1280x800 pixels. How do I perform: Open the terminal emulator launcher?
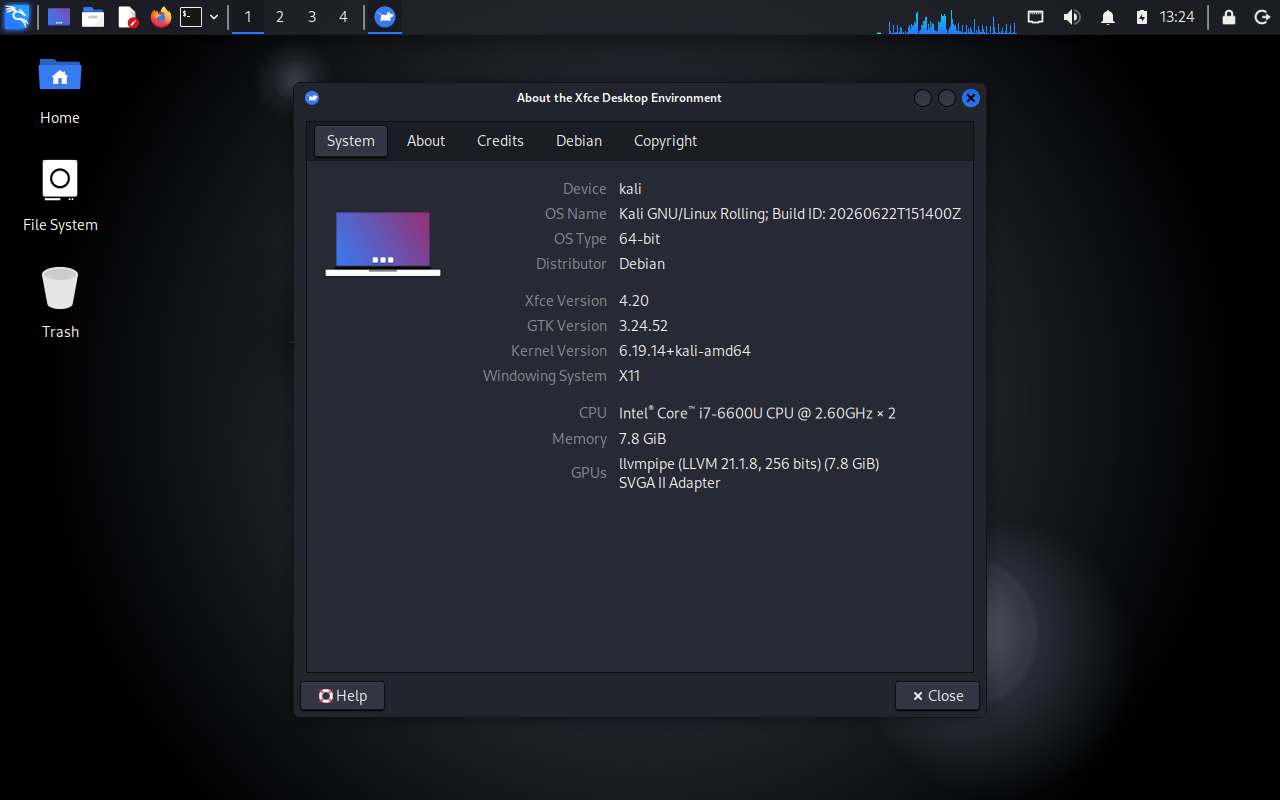[191, 17]
